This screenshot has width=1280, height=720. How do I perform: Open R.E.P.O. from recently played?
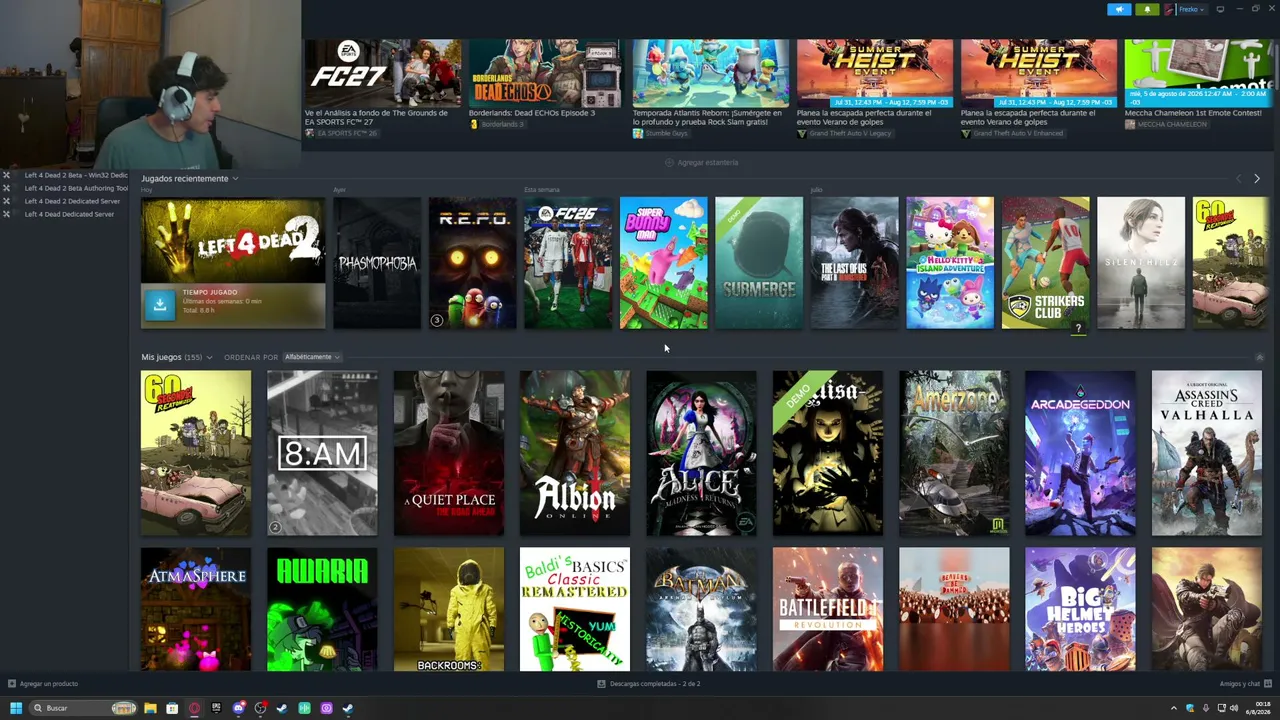[x=473, y=263]
